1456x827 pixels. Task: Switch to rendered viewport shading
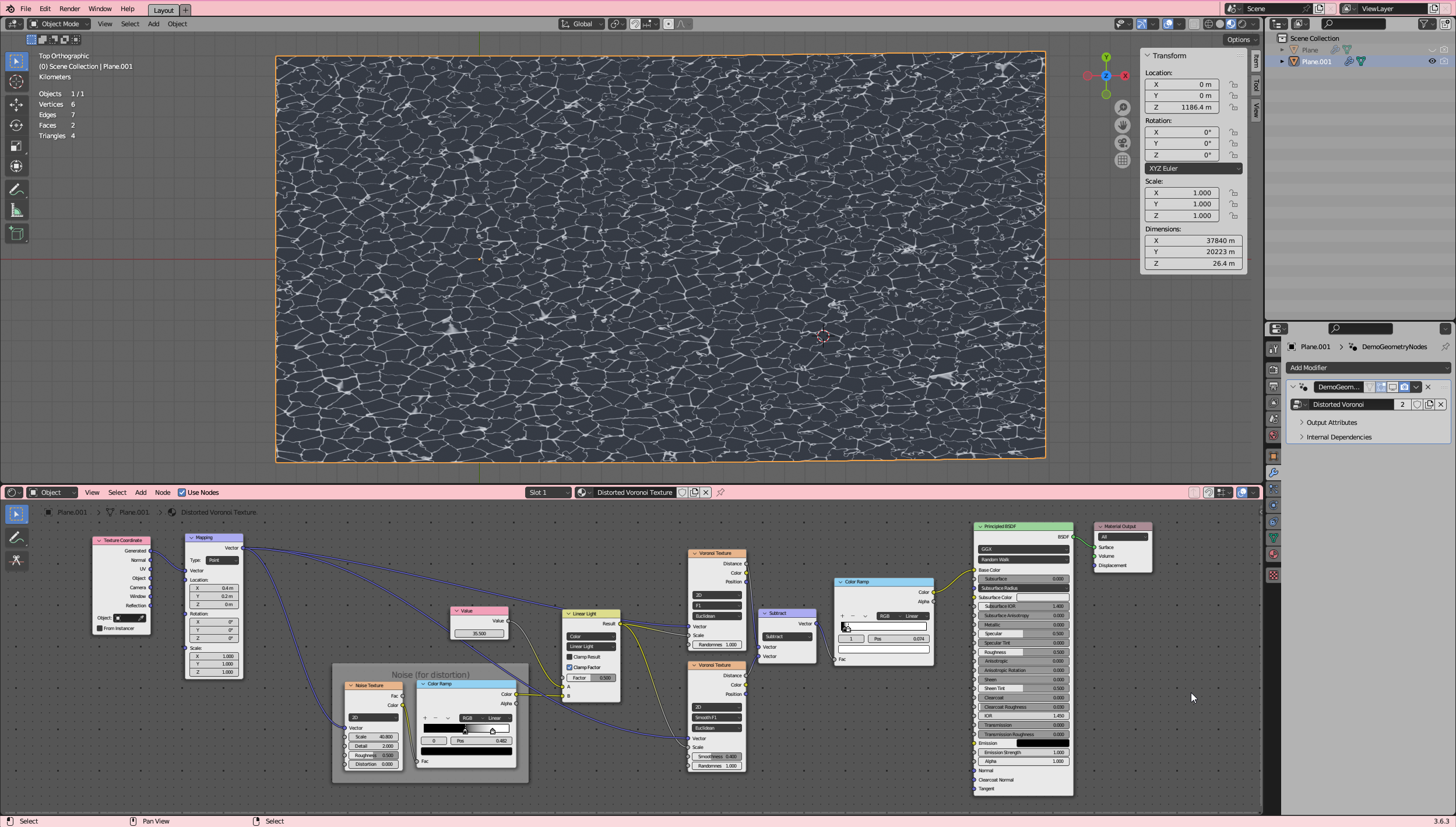coord(1242,24)
